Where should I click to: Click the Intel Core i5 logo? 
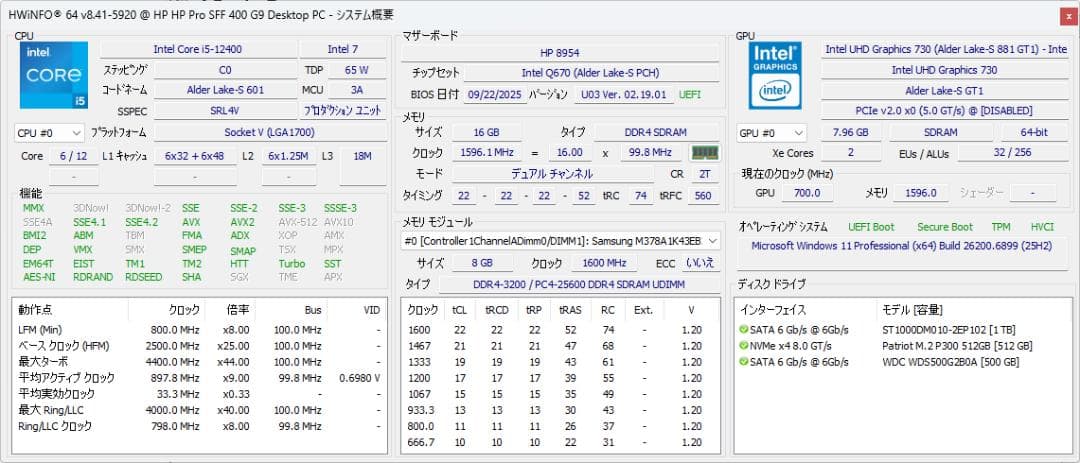click(x=54, y=75)
